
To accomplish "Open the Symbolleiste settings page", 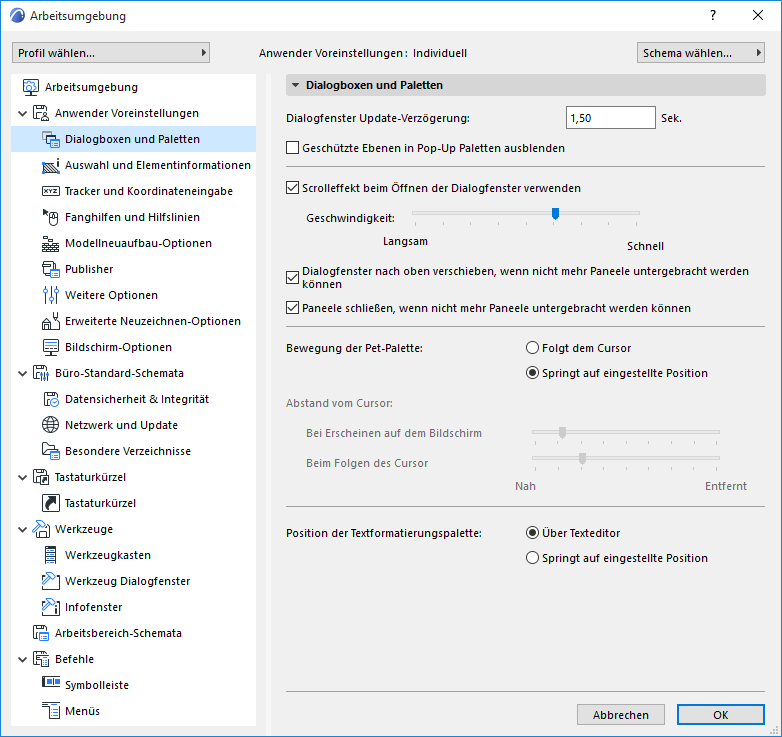I will point(97,685).
